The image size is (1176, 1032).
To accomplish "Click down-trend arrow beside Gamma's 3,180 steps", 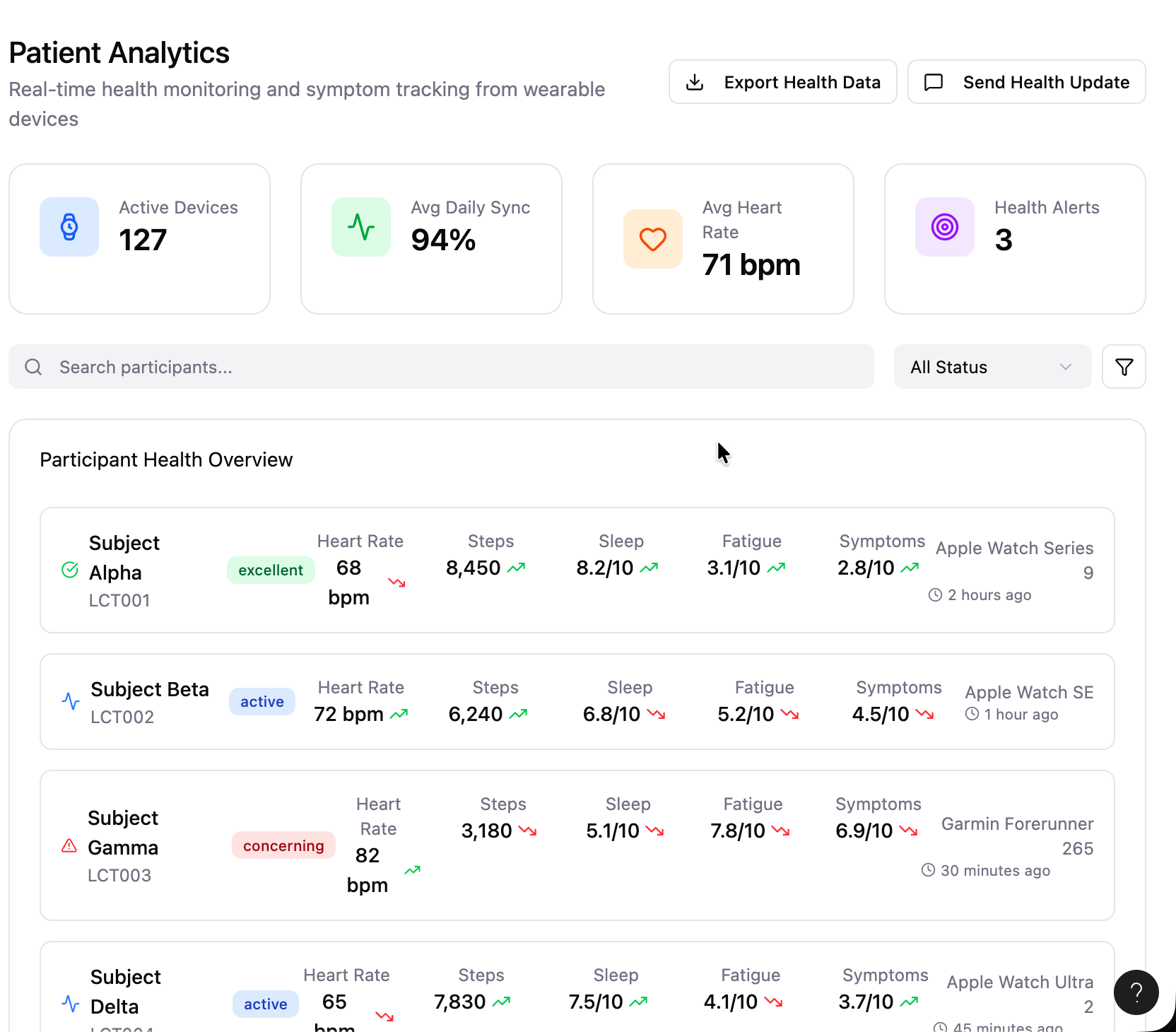I will [x=528, y=831].
